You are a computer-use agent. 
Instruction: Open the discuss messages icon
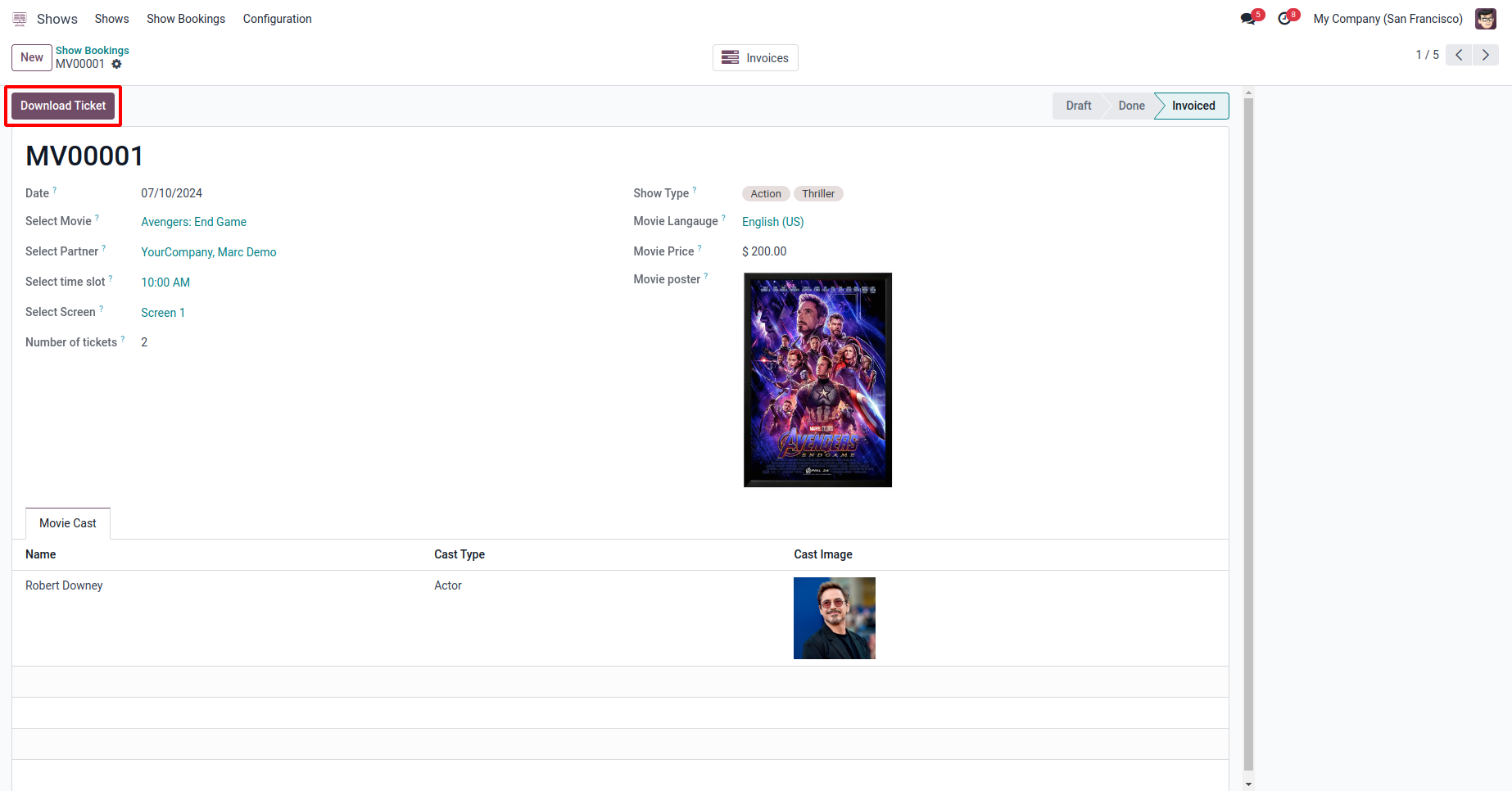point(1248,18)
